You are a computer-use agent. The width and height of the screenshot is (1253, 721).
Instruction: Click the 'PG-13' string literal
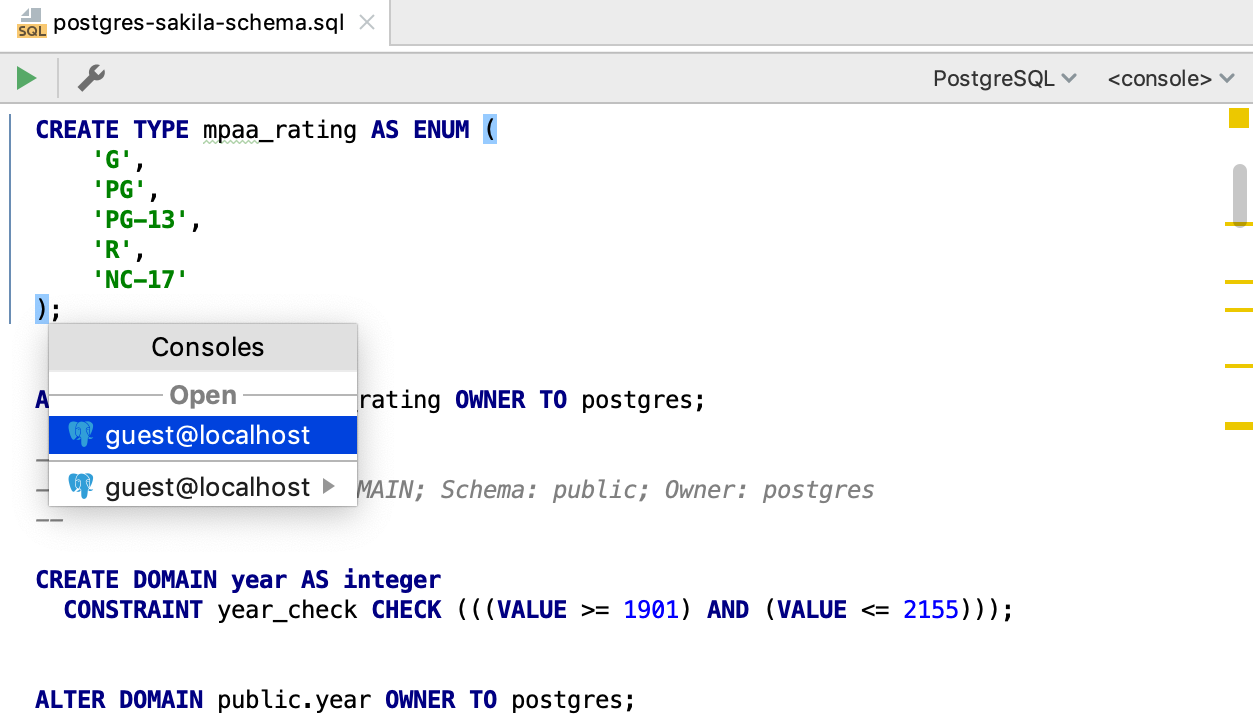[x=140, y=220]
